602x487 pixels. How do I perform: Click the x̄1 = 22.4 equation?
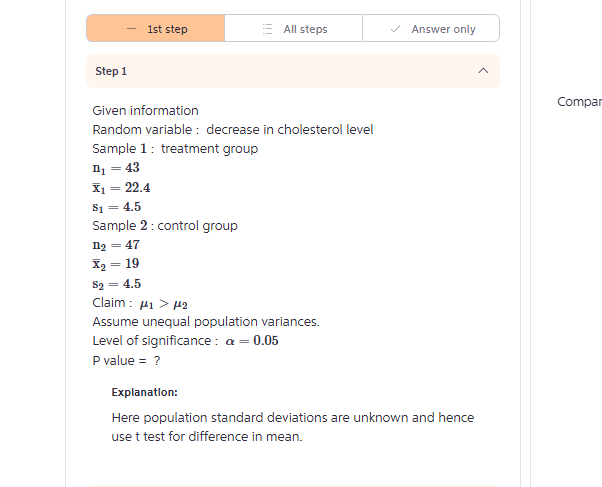click(x=121, y=188)
